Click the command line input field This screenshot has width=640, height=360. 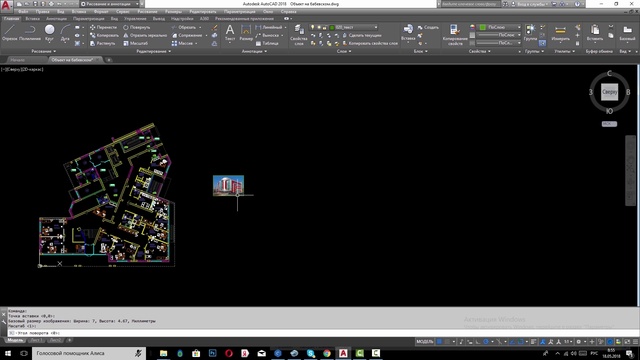[x=322, y=333]
